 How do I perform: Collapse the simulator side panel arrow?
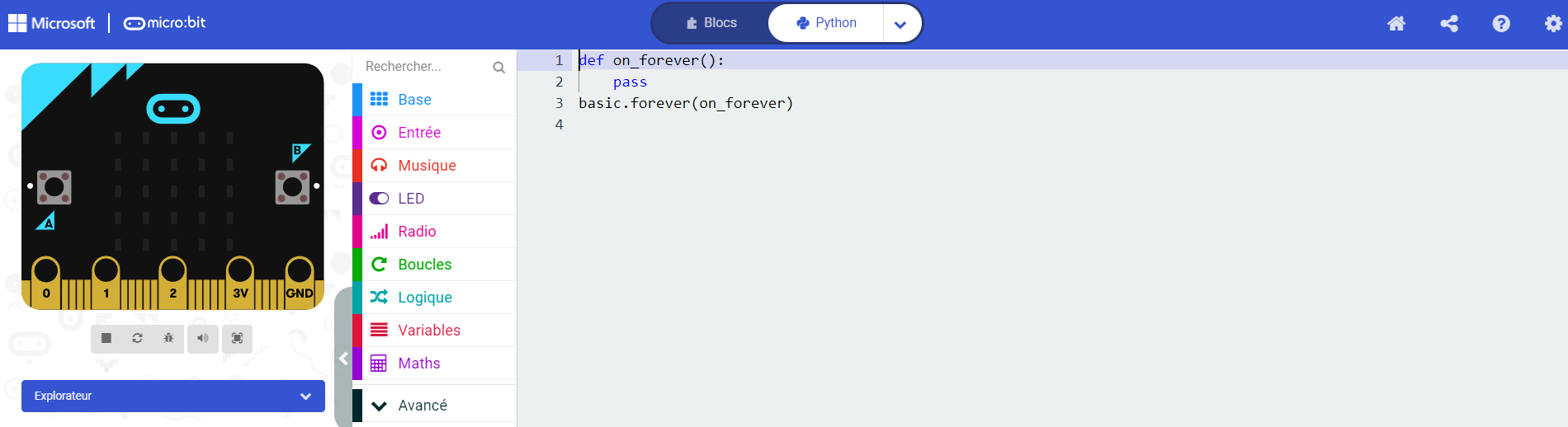(x=343, y=358)
